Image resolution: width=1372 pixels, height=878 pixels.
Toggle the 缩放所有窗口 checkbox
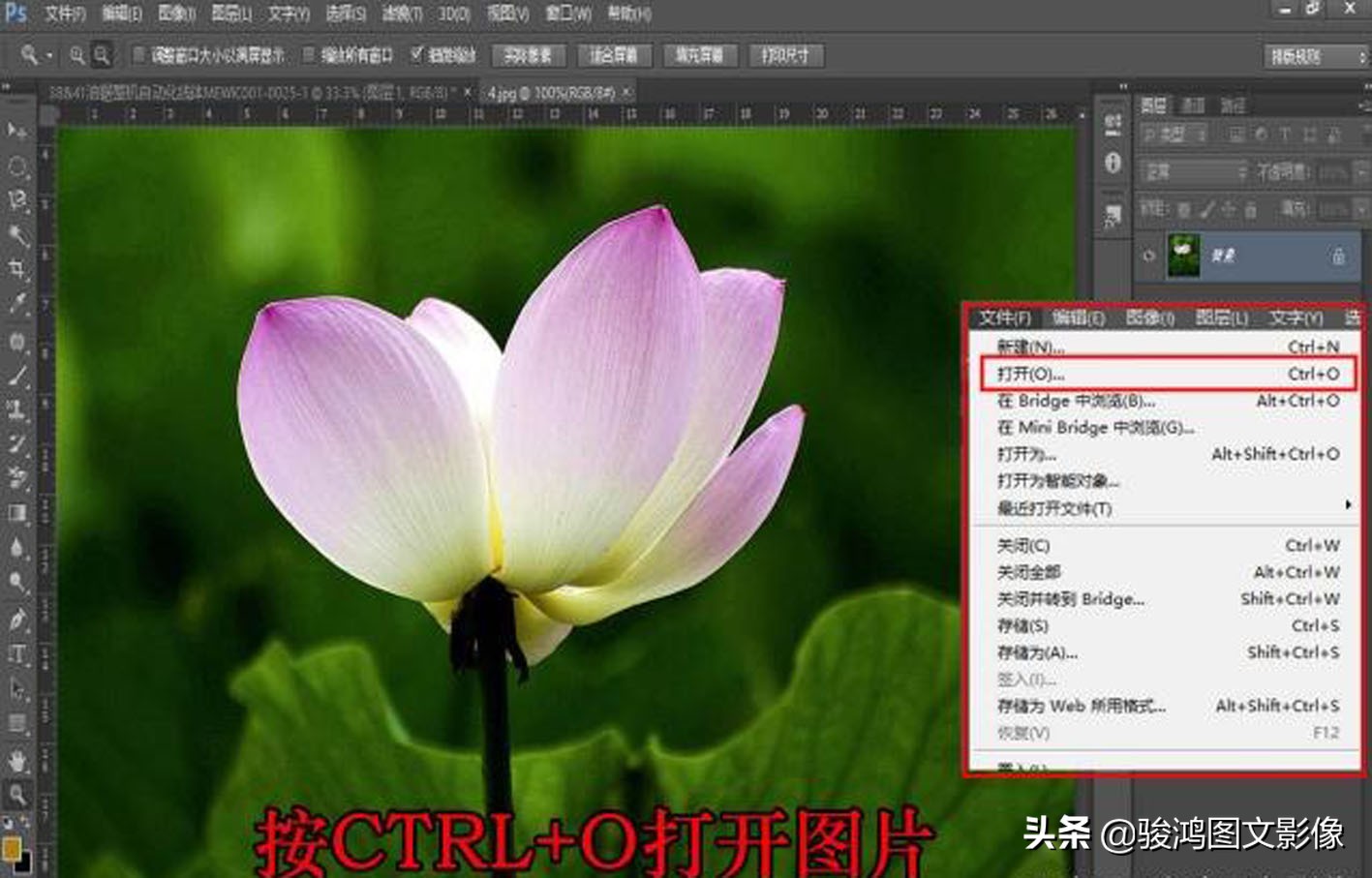tap(308, 55)
